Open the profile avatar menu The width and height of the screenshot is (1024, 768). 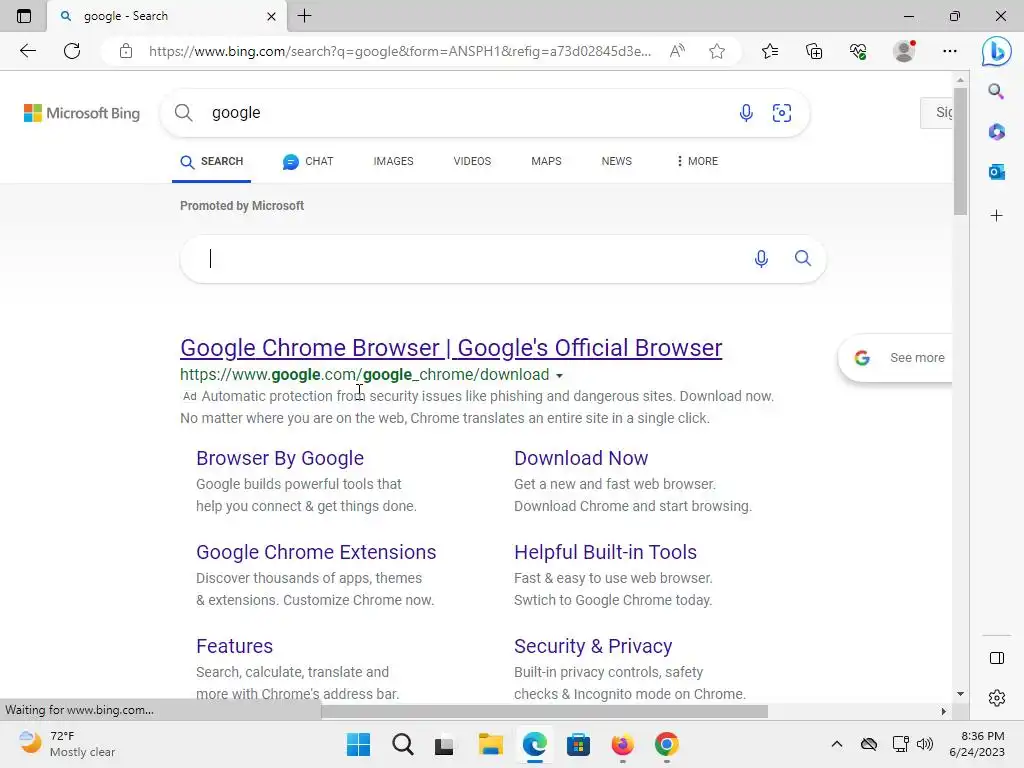point(904,51)
